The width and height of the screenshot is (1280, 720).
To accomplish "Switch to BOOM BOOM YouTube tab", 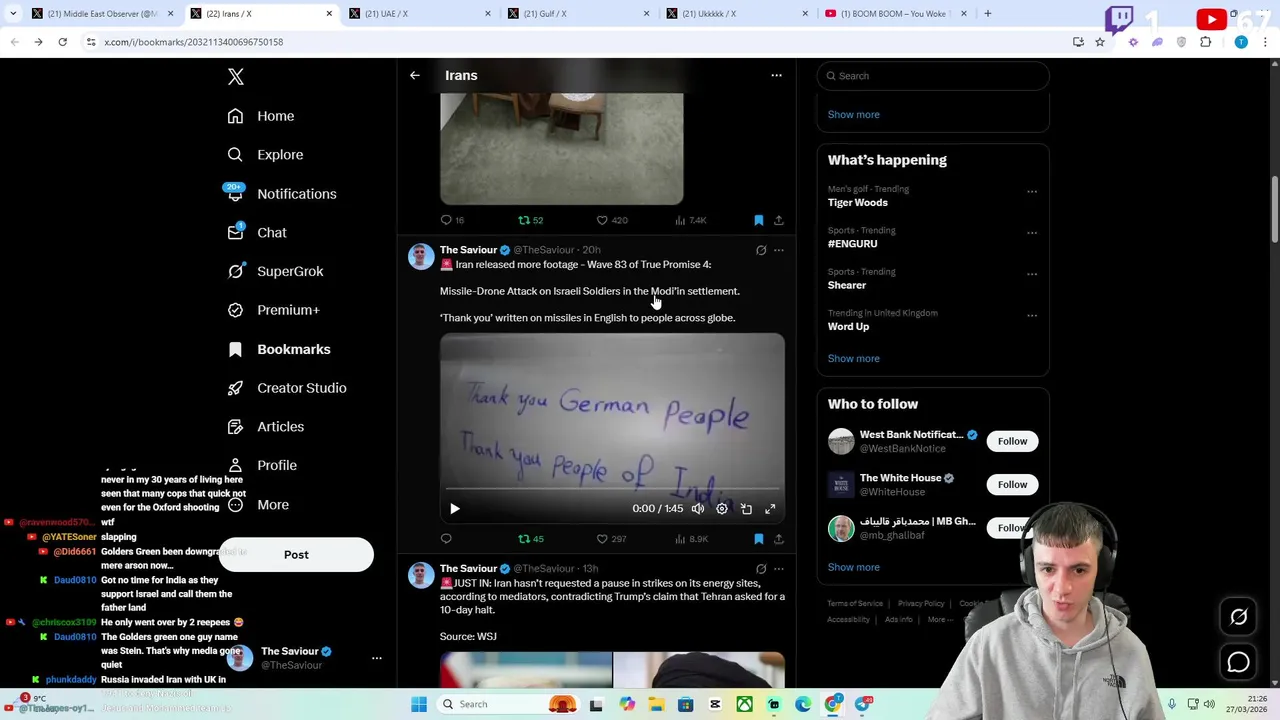I will point(896,14).
